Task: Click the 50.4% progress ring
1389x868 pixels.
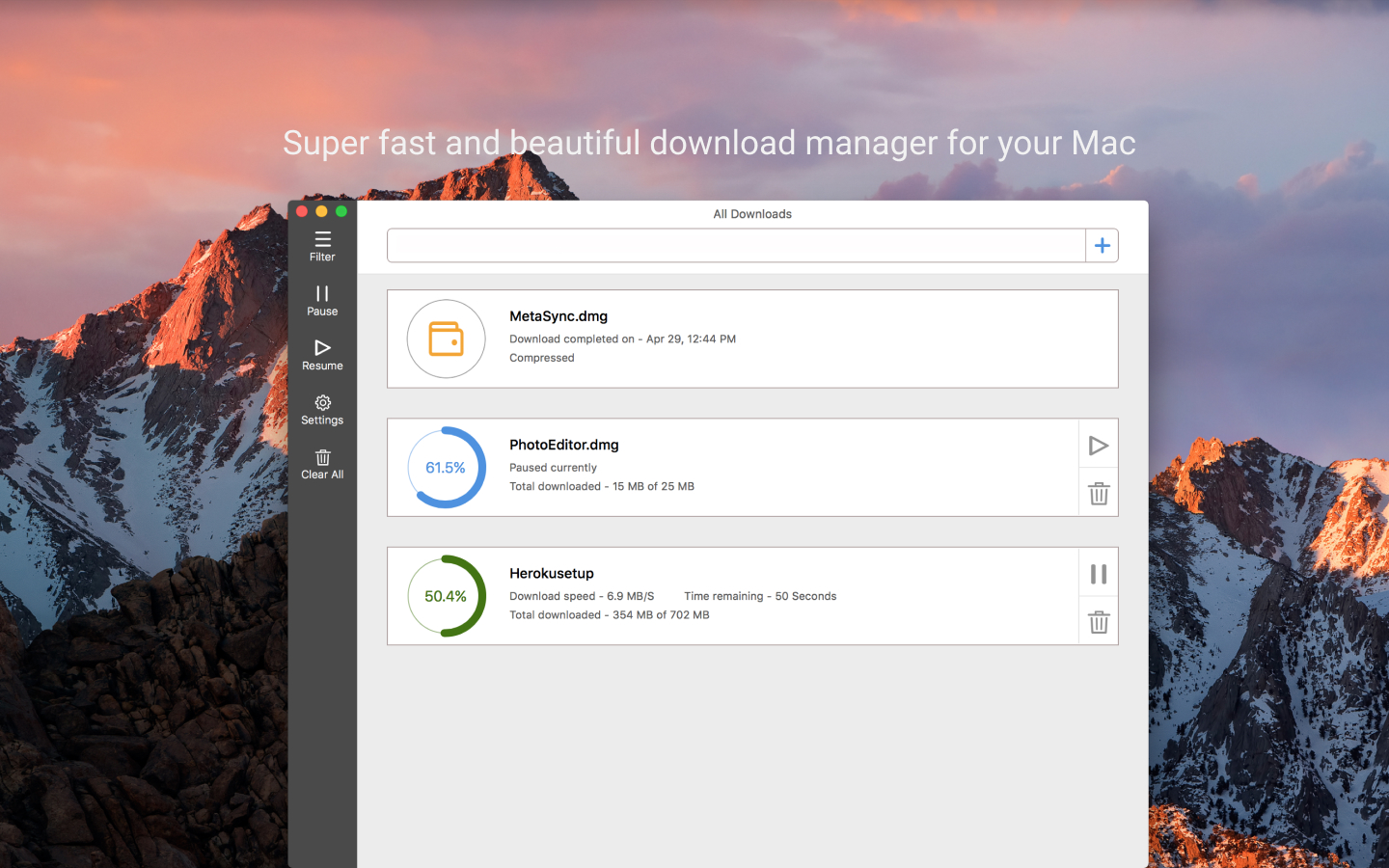Action: point(446,596)
